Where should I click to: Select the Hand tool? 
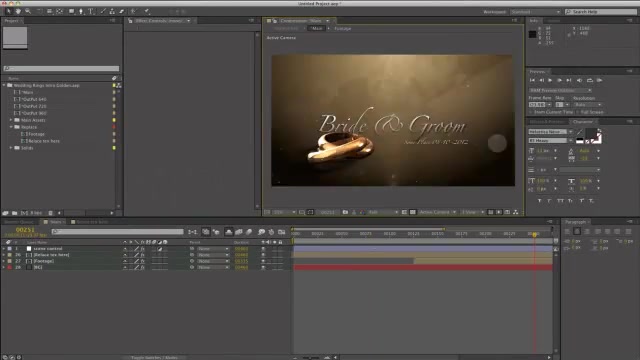click(x=18, y=11)
